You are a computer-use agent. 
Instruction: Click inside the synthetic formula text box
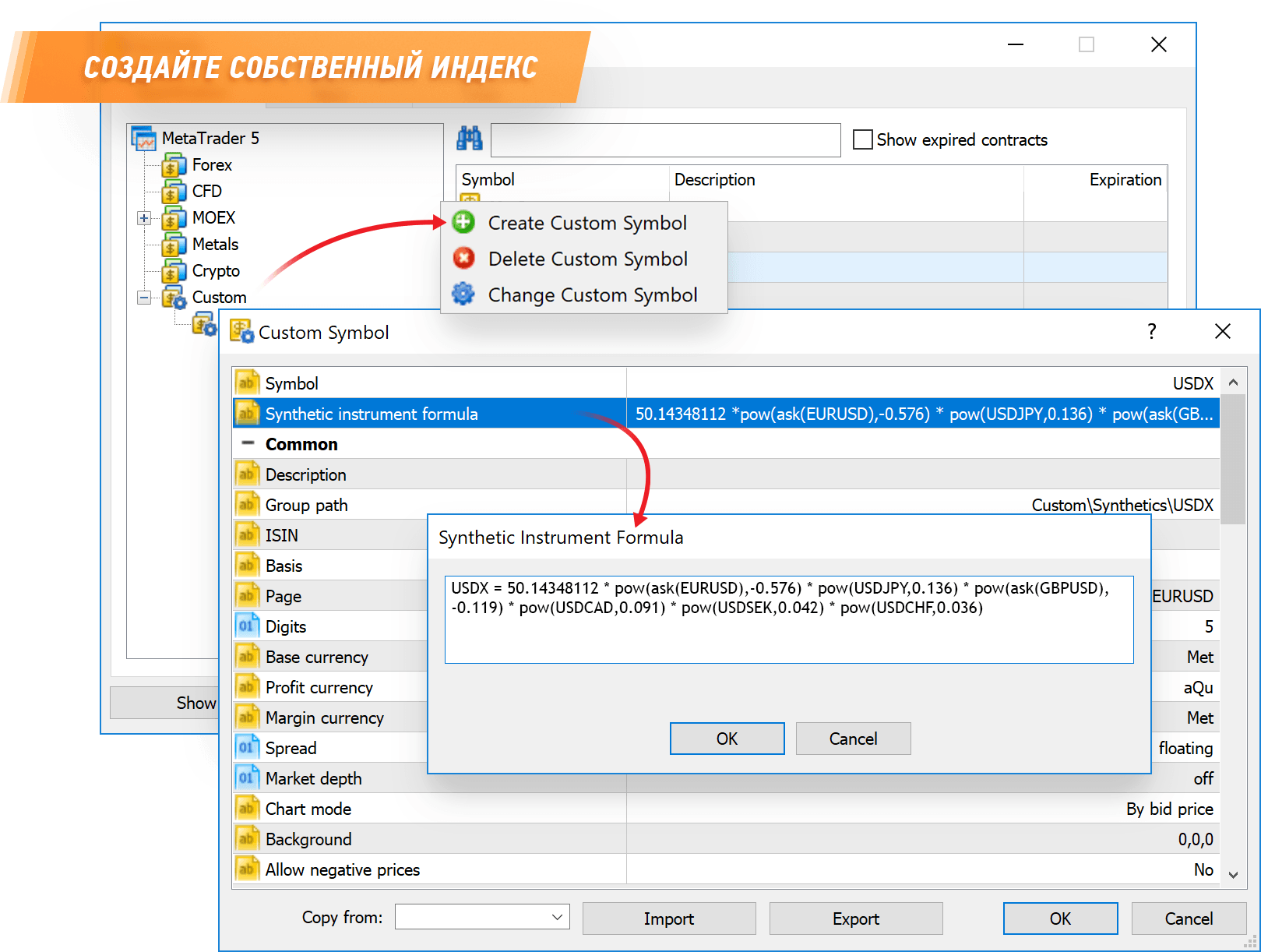click(x=788, y=631)
